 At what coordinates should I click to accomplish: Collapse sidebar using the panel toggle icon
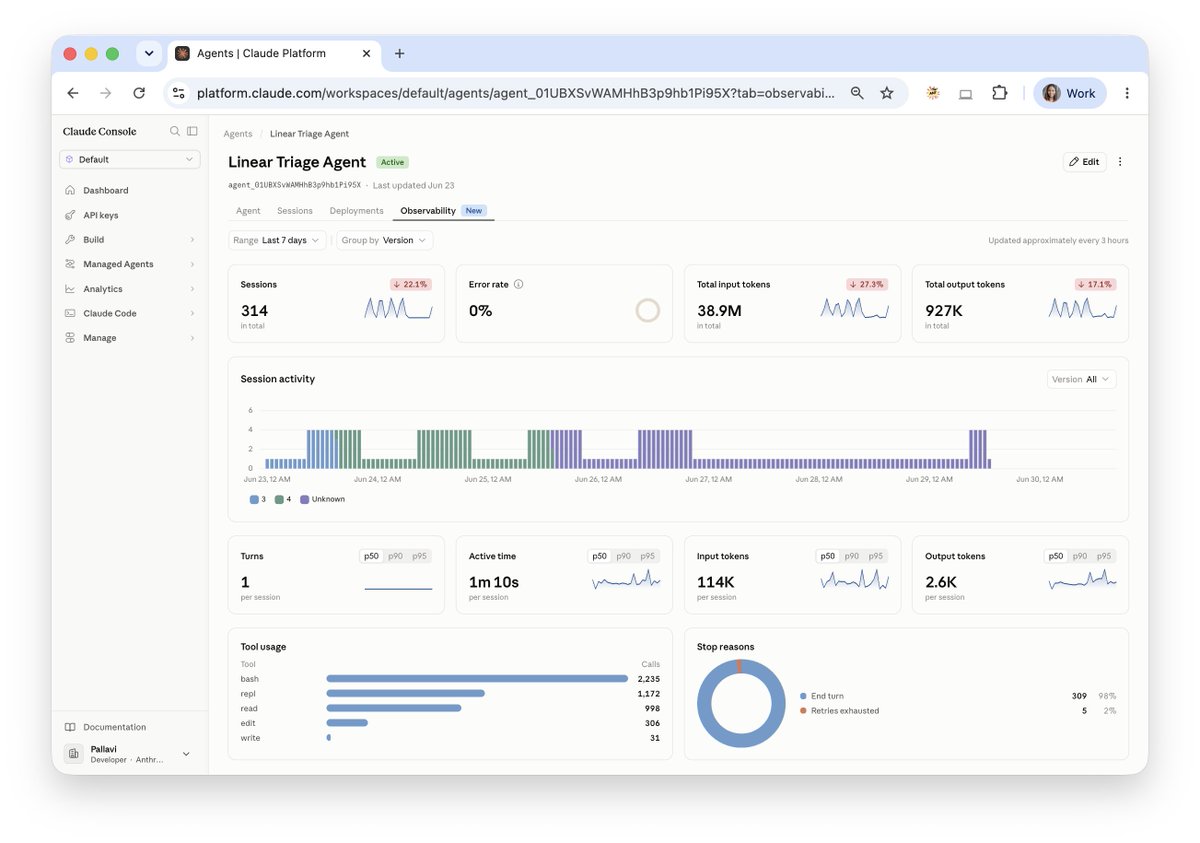(x=192, y=131)
